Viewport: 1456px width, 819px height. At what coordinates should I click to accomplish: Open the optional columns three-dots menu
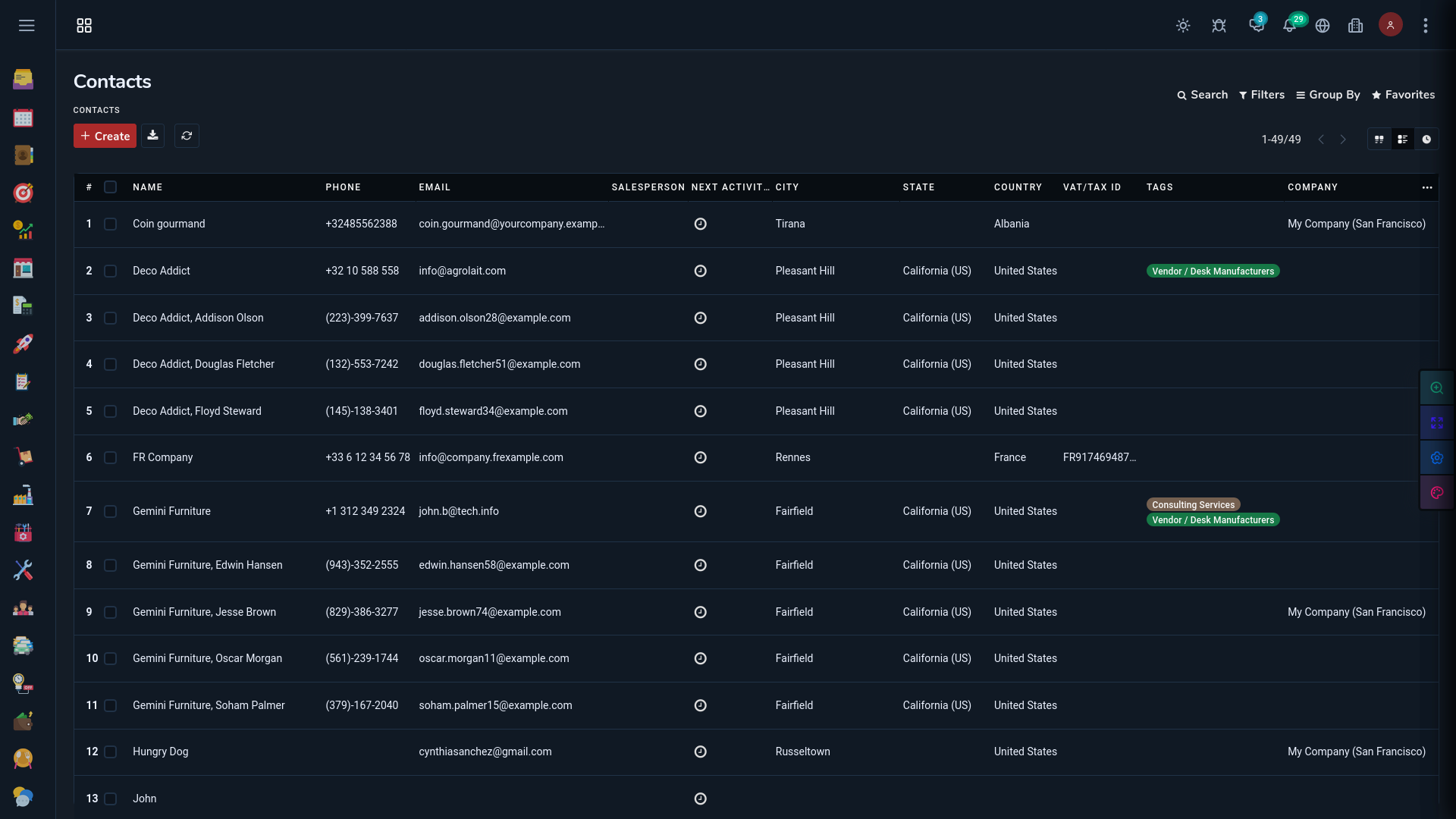[1427, 187]
